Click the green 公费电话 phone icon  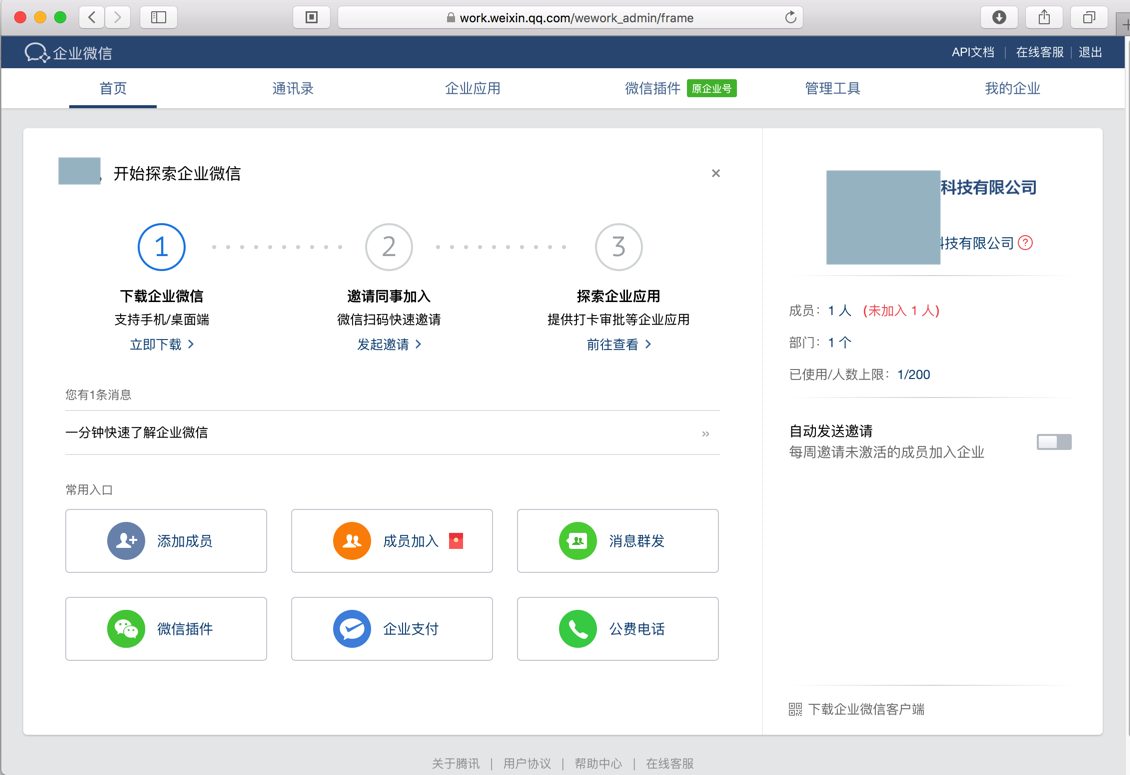click(578, 629)
